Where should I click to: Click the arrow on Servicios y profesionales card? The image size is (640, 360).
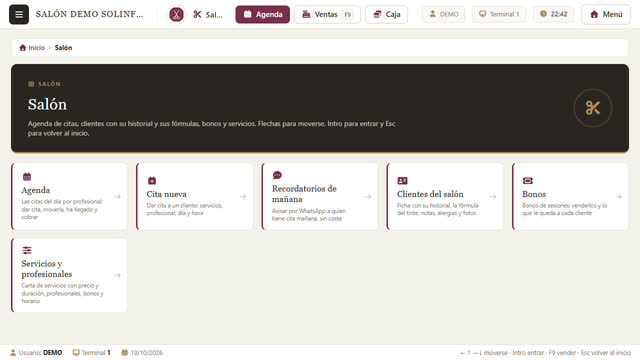point(118,275)
